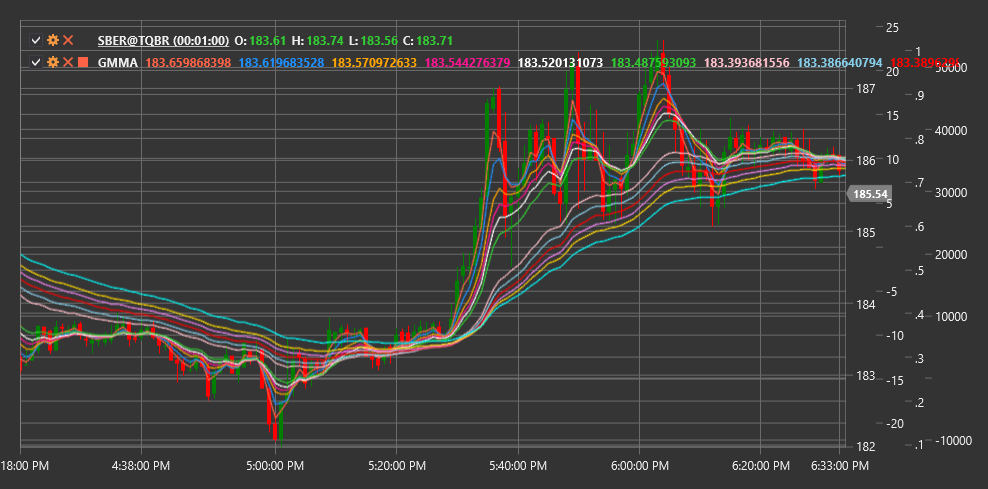This screenshot has height=489, width=988.
Task: Toggle GMMA indicator visibility checkbox
Action: click(37, 62)
